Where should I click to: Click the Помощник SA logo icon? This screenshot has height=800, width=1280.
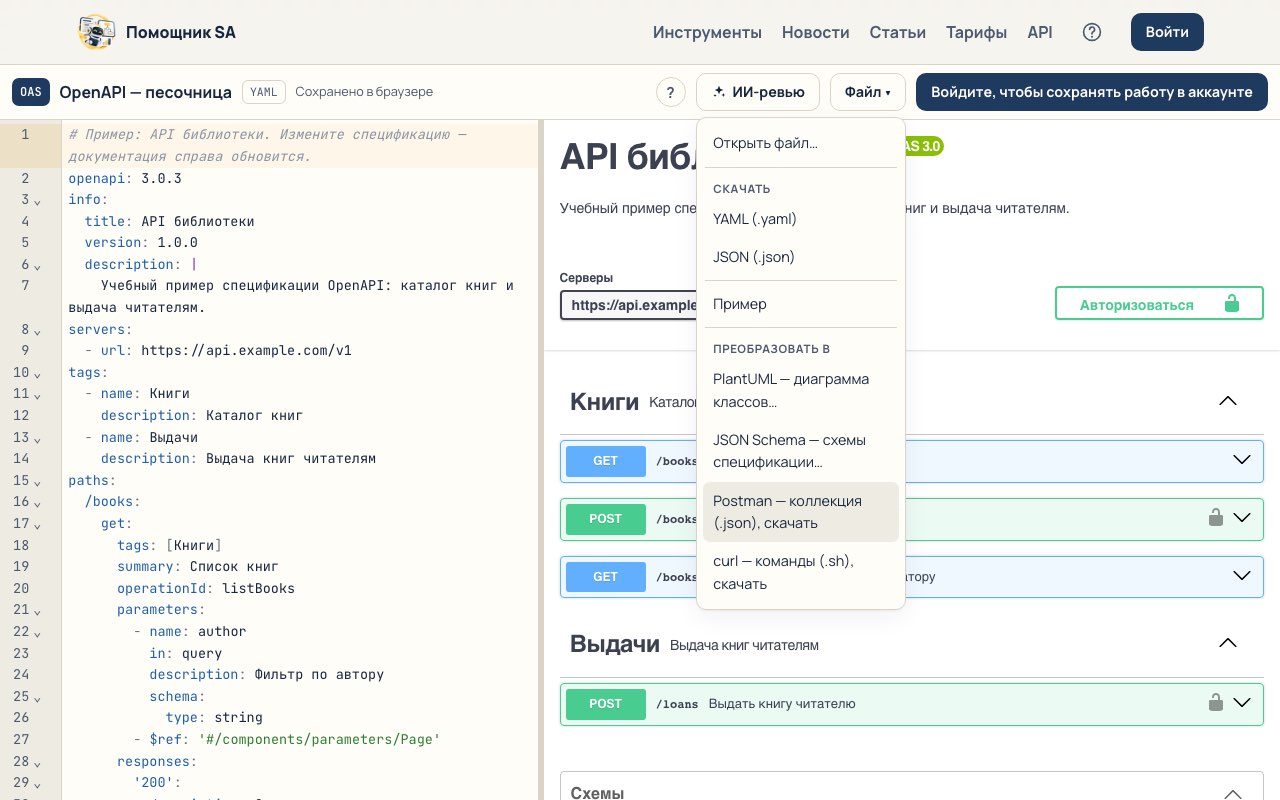(x=97, y=32)
